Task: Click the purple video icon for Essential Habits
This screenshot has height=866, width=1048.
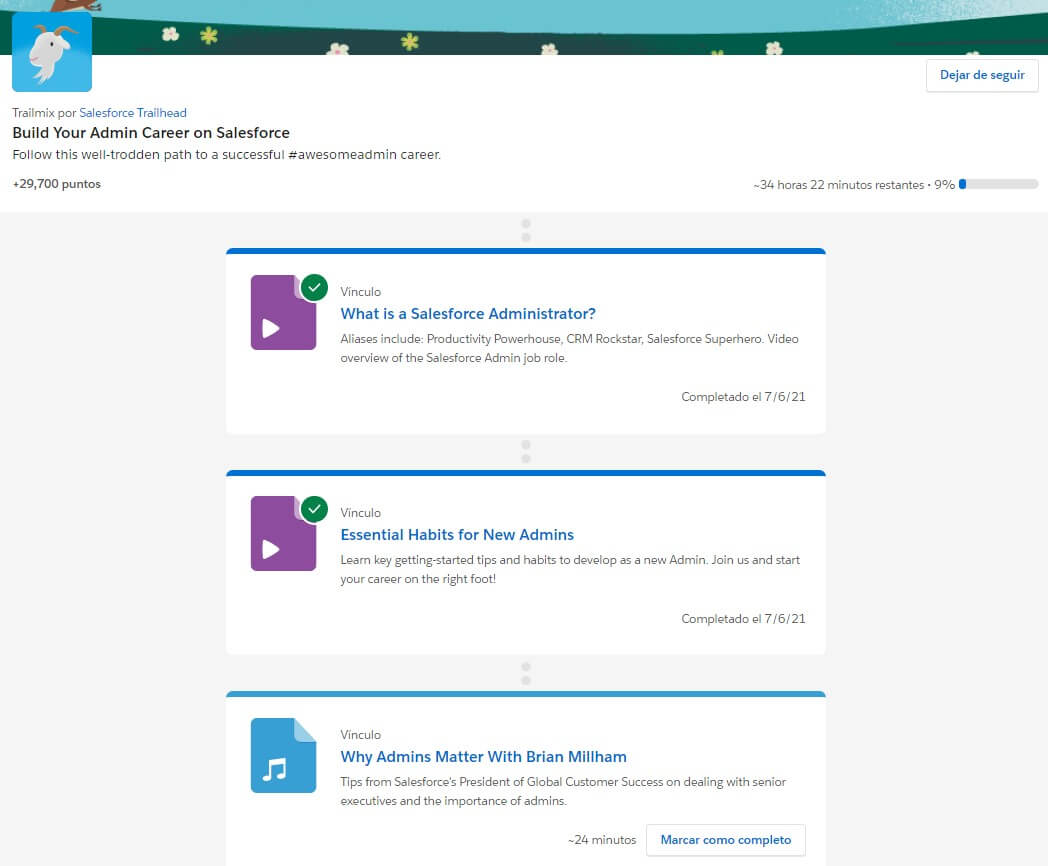Action: click(x=283, y=534)
